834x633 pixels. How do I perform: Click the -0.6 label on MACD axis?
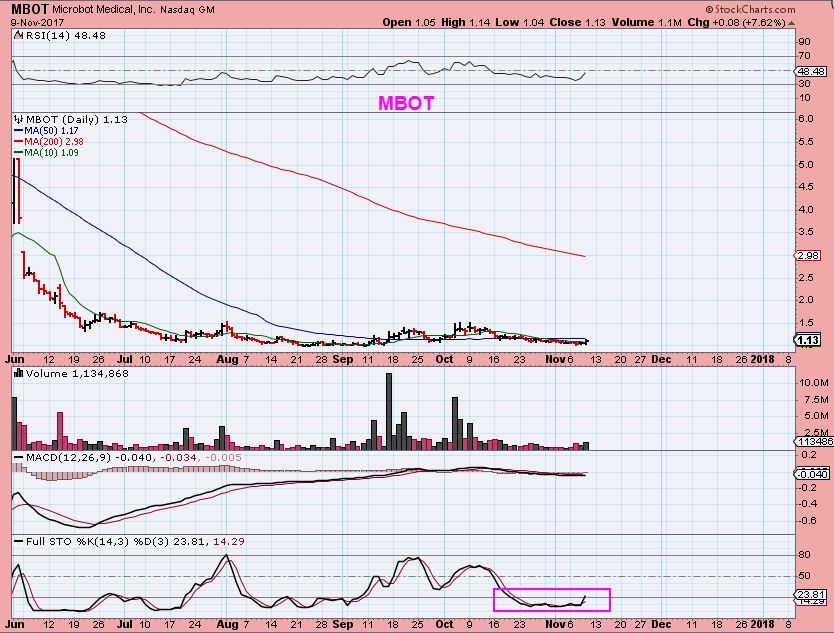(x=808, y=521)
